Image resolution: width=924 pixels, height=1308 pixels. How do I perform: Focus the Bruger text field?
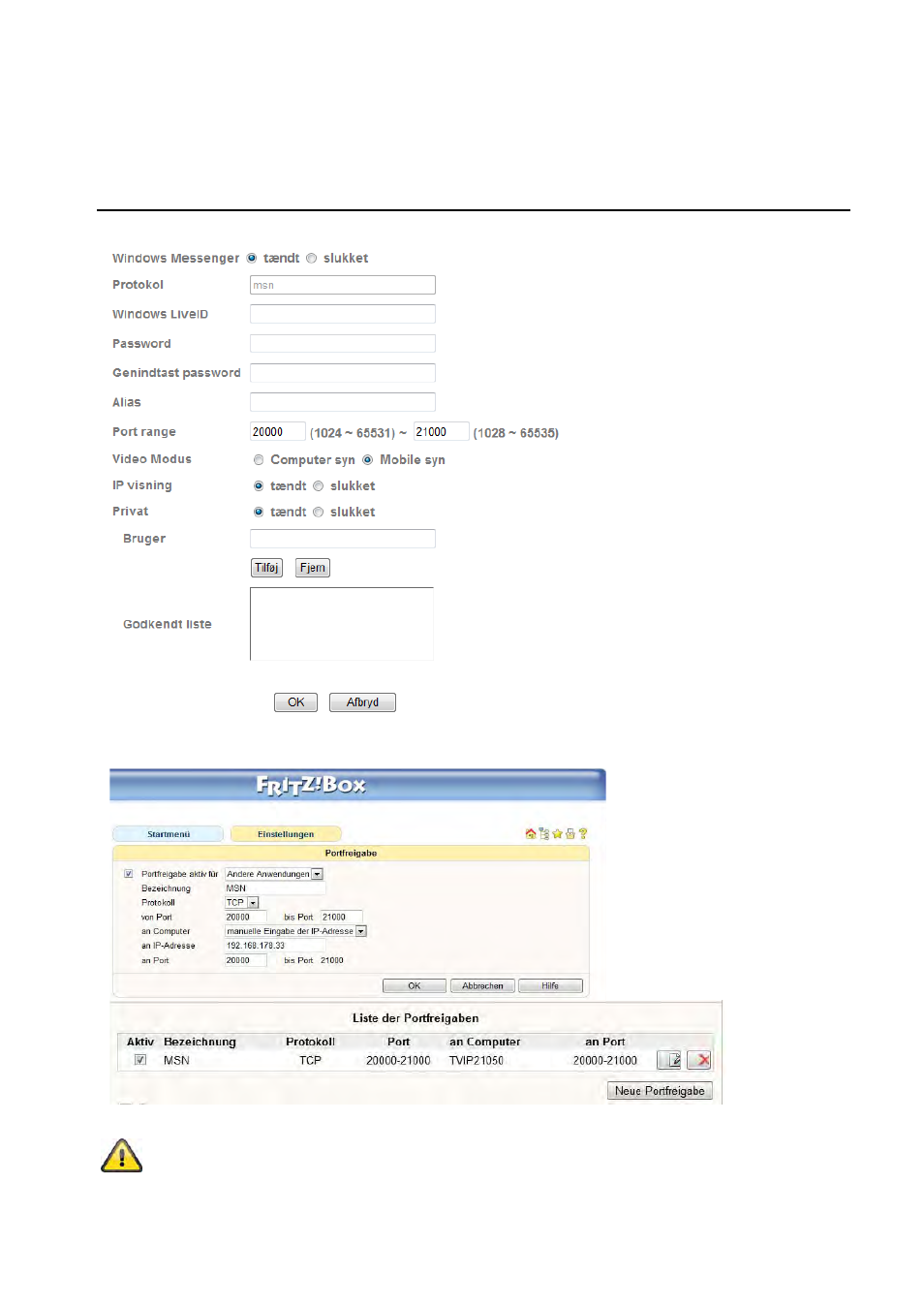(343, 539)
